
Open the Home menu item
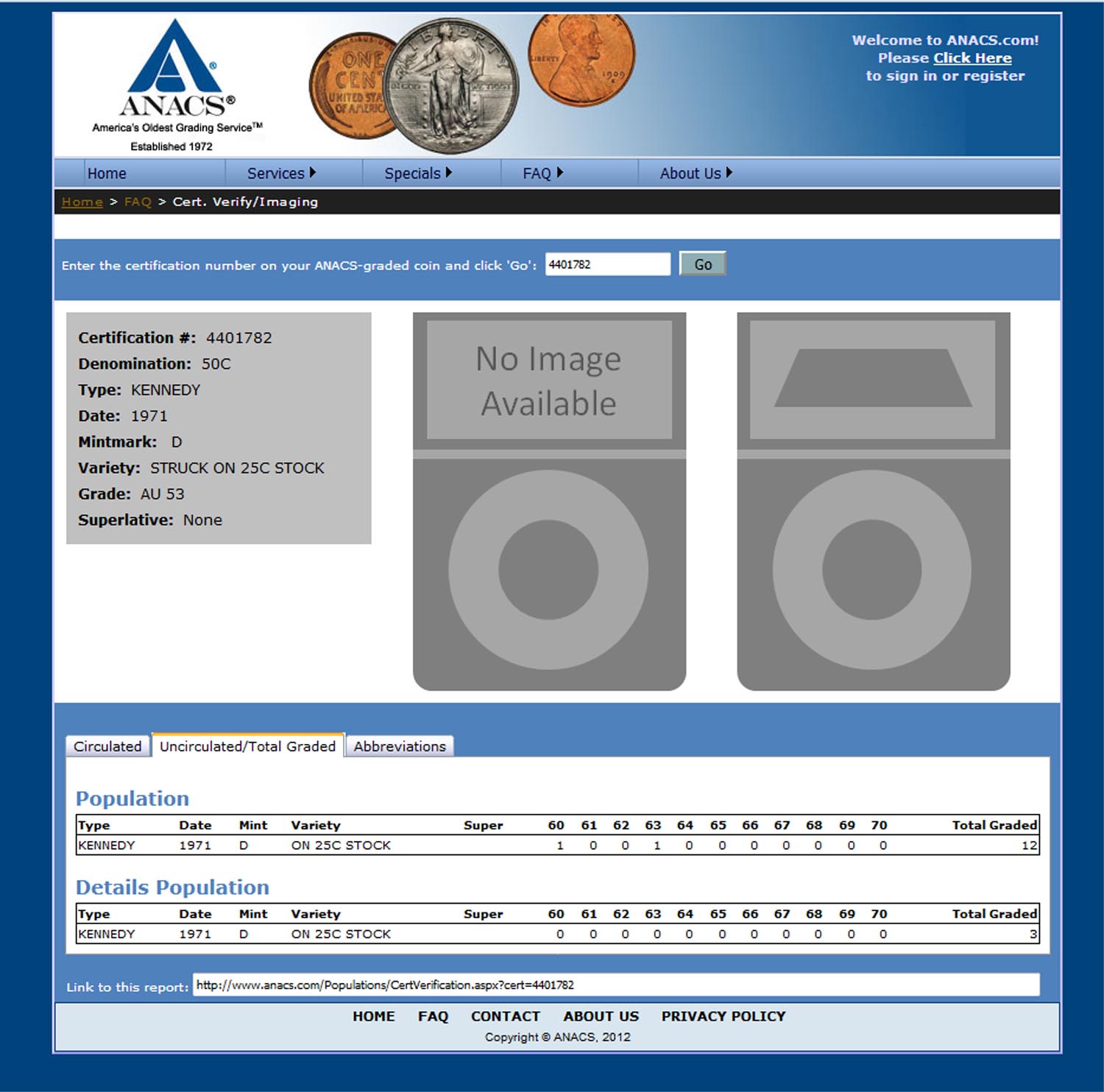coord(107,174)
